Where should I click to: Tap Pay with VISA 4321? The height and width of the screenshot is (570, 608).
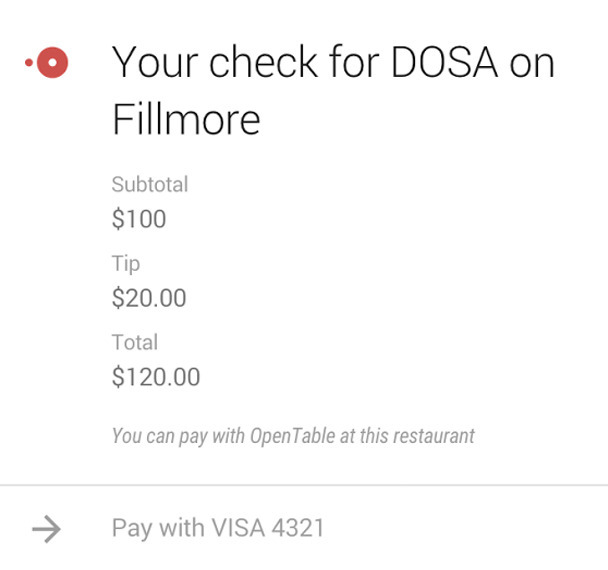click(x=218, y=529)
